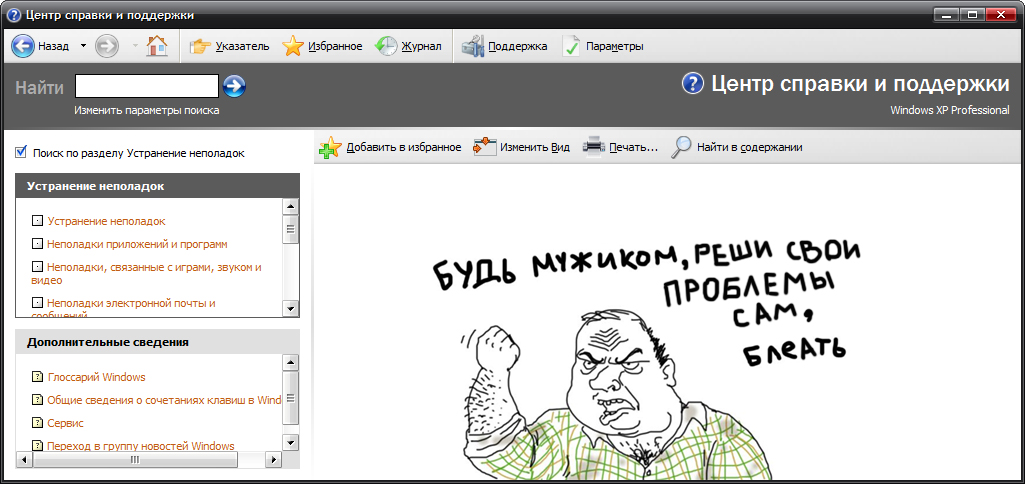Expand the Назад history dropdown arrow

tap(83, 46)
